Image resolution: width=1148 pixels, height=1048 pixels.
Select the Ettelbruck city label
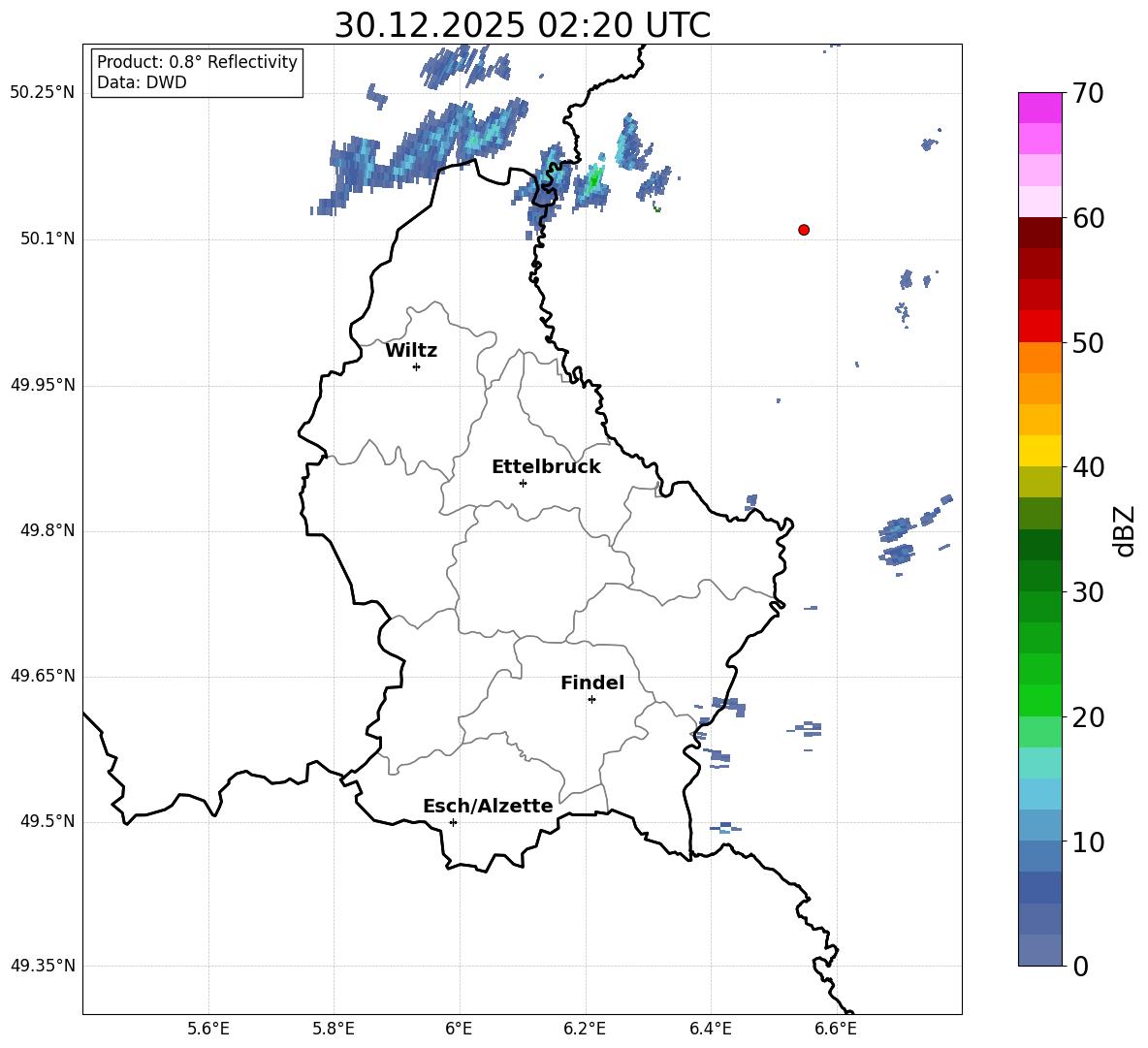[546, 467]
